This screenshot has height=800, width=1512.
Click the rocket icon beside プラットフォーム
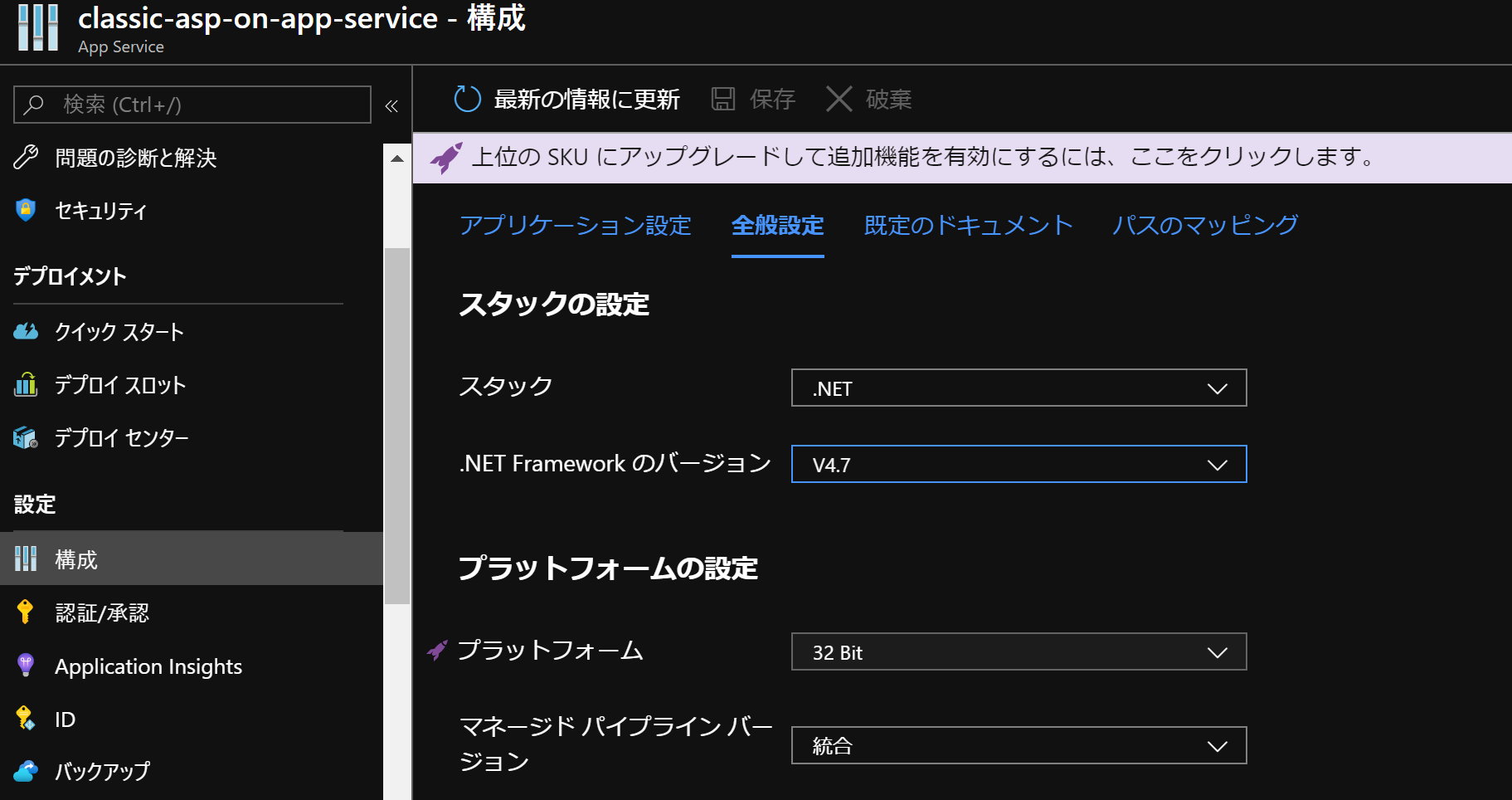click(437, 650)
